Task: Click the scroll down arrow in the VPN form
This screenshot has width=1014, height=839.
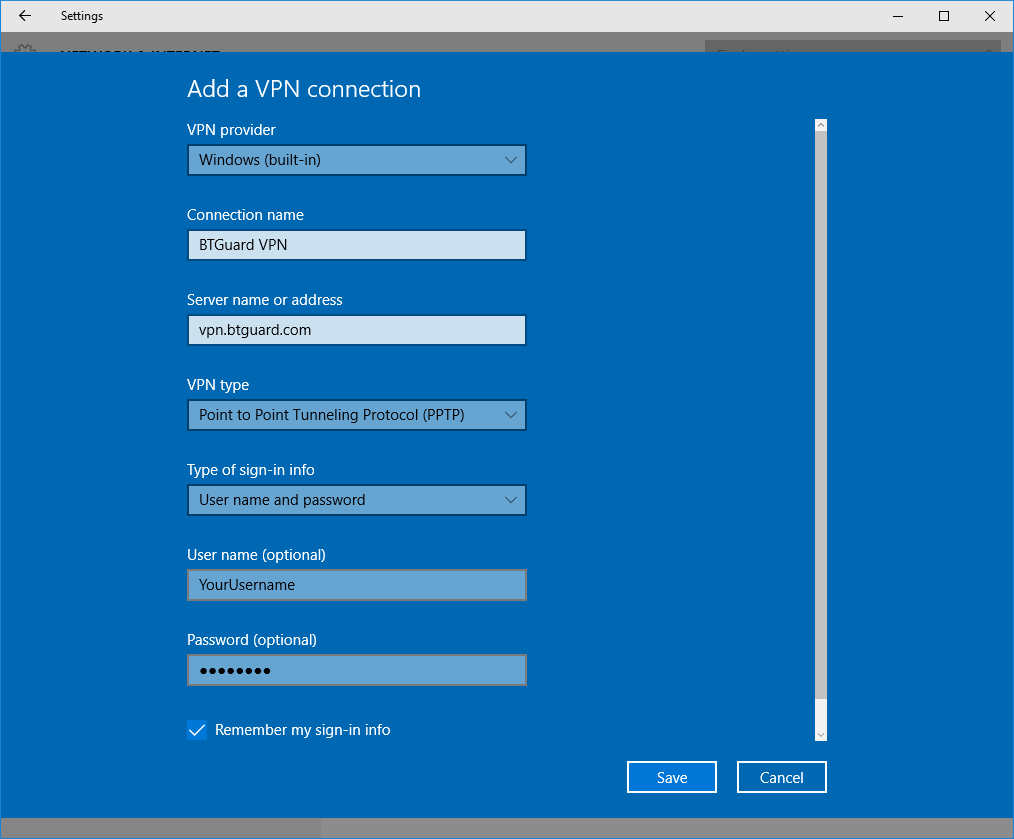Action: tap(821, 734)
